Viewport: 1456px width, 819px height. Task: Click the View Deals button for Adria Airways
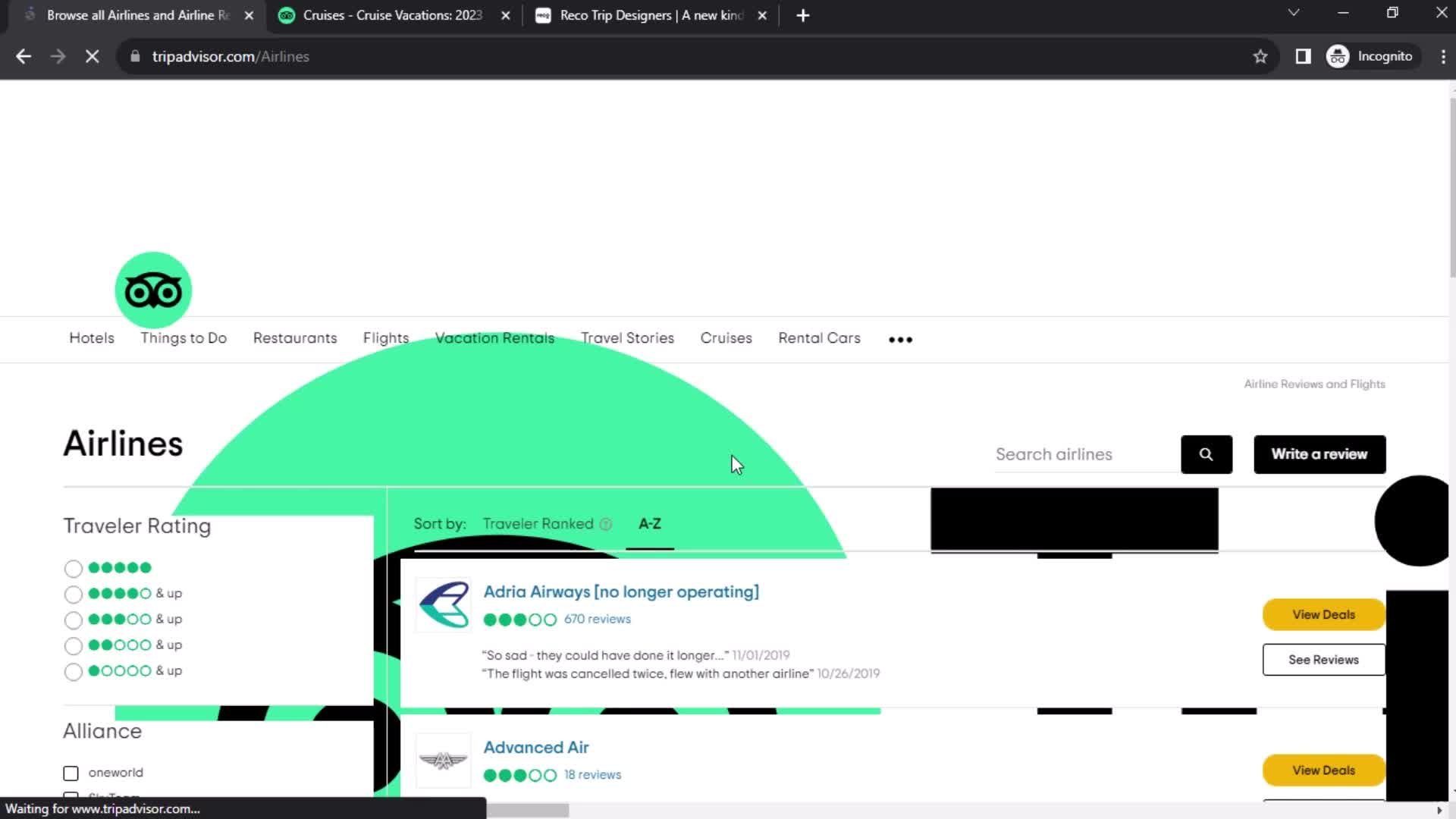pyautogui.click(x=1323, y=614)
